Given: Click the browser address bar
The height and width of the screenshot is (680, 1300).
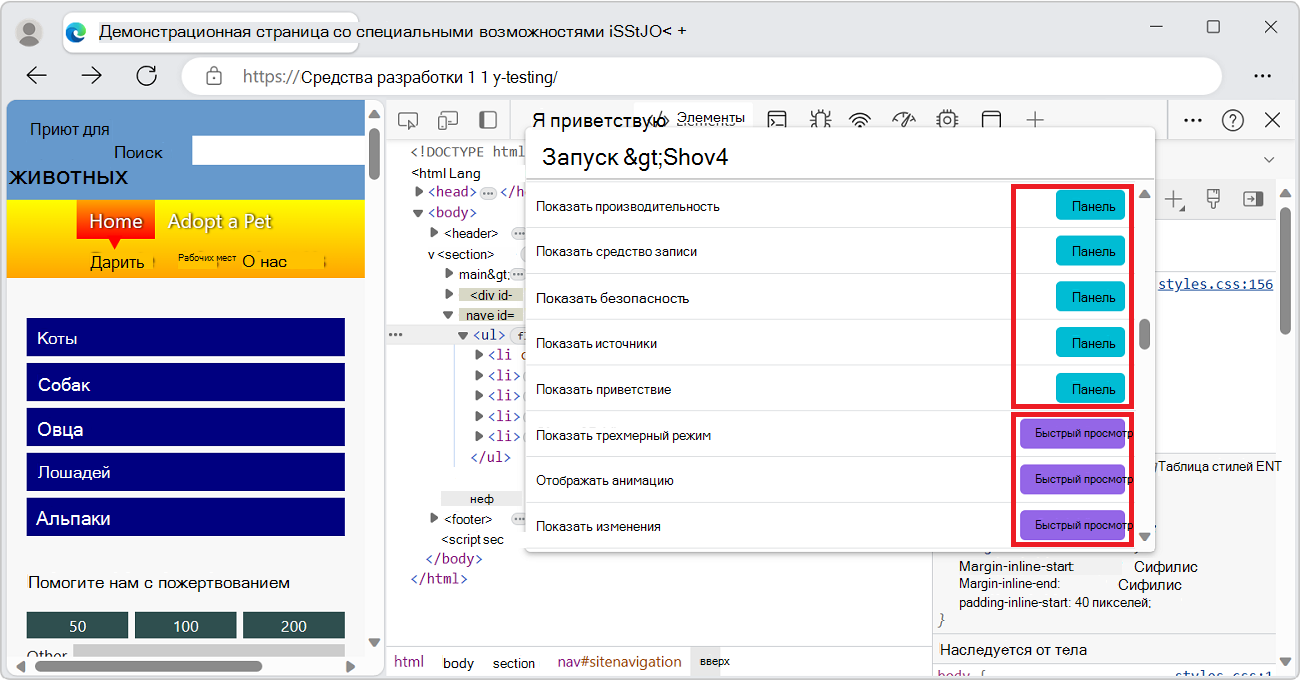Looking at the screenshot, I should (x=700, y=76).
